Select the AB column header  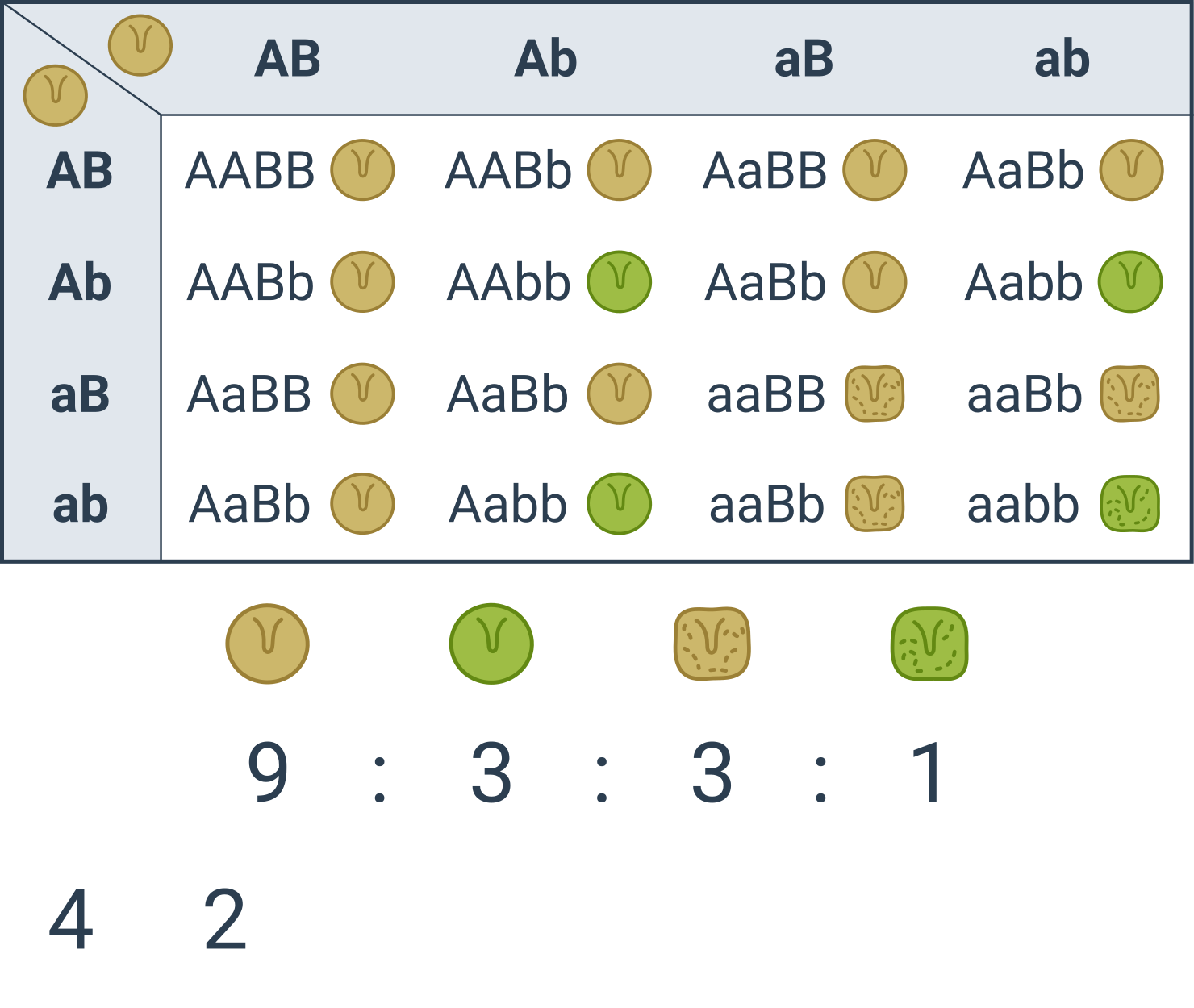point(288,60)
